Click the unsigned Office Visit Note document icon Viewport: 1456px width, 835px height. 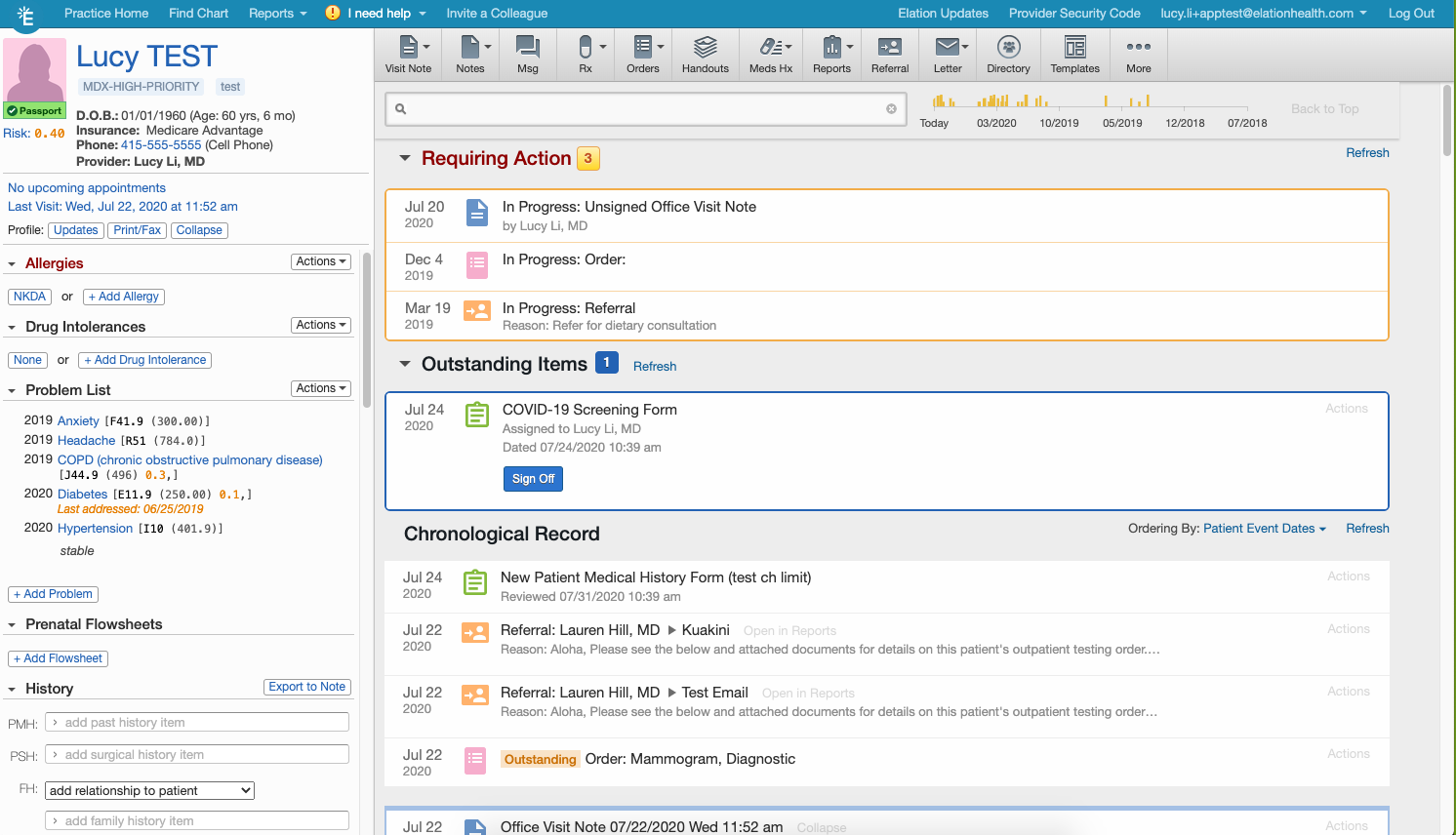tap(476, 212)
